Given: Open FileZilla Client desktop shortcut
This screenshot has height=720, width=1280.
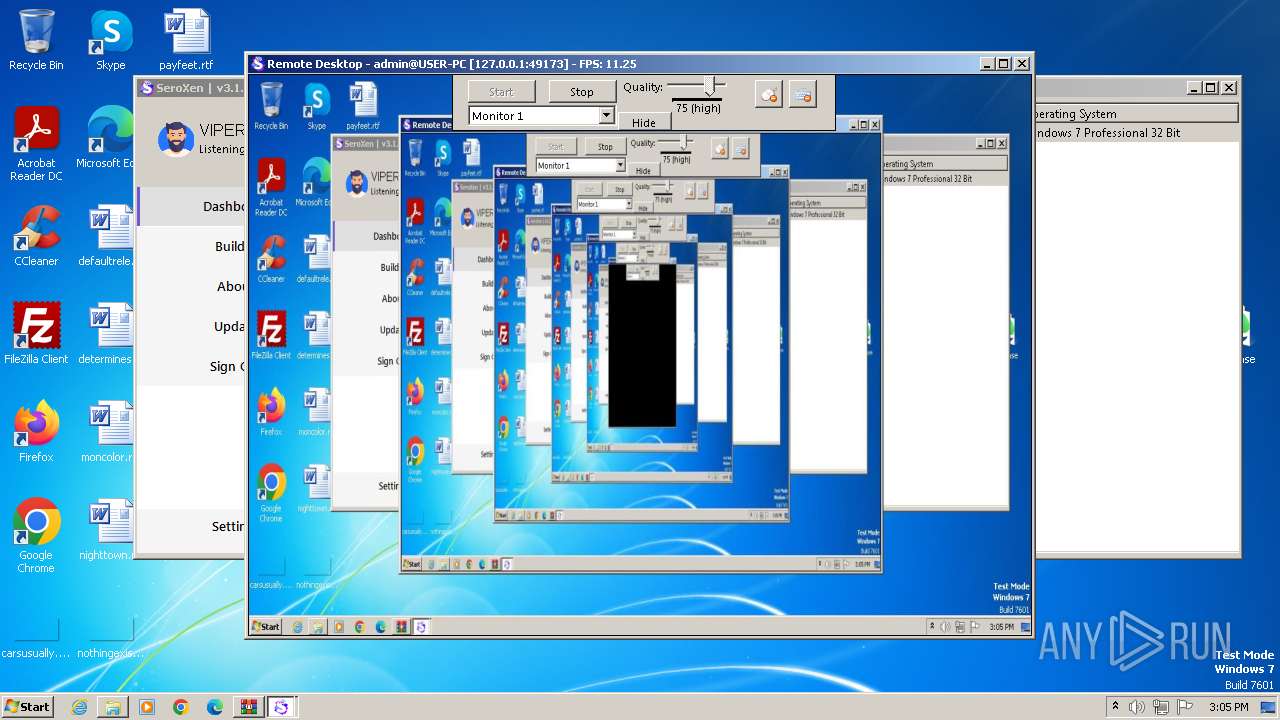Looking at the screenshot, I should (x=36, y=334).
